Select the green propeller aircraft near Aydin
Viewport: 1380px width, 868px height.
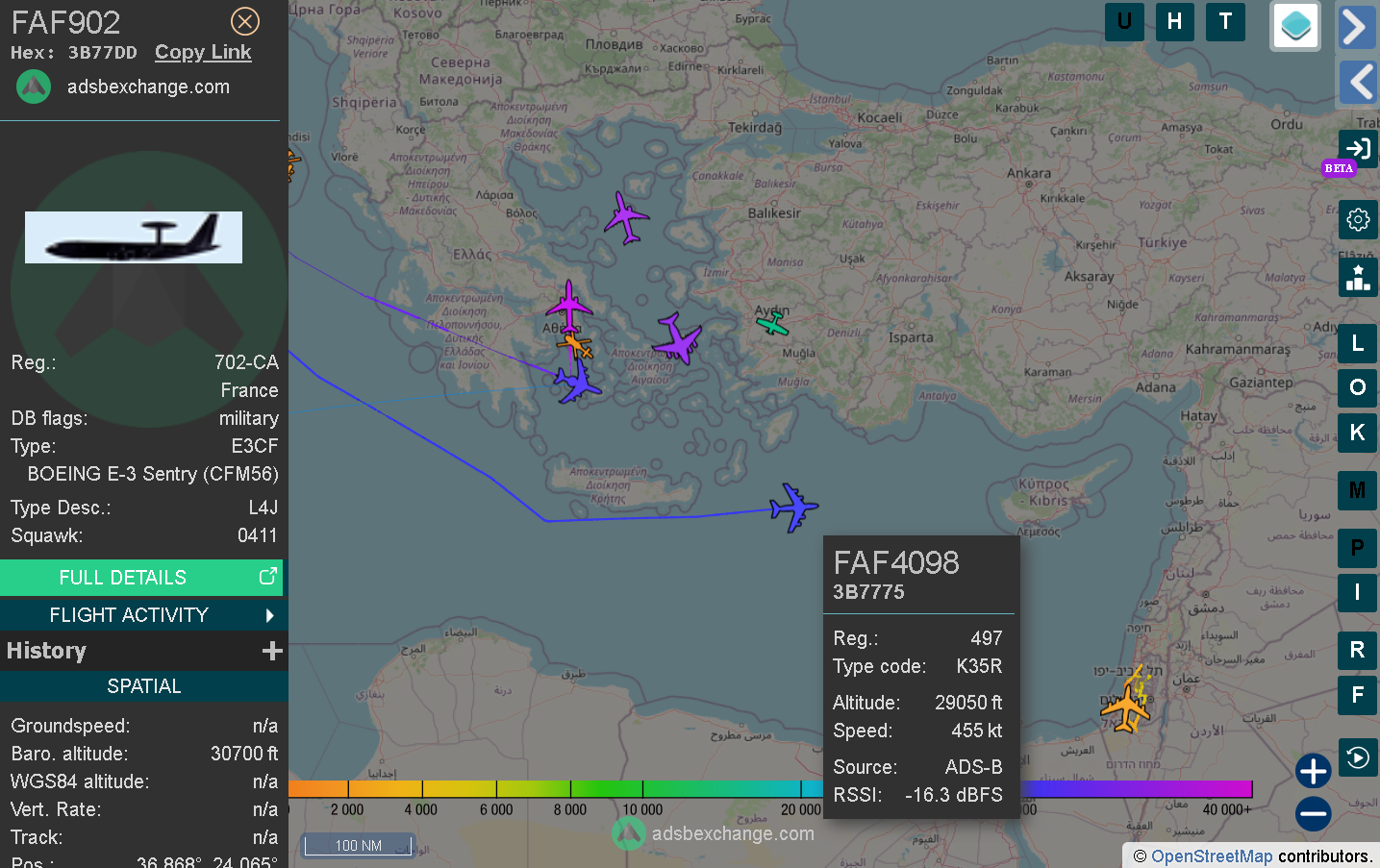[x=772, y=324]
